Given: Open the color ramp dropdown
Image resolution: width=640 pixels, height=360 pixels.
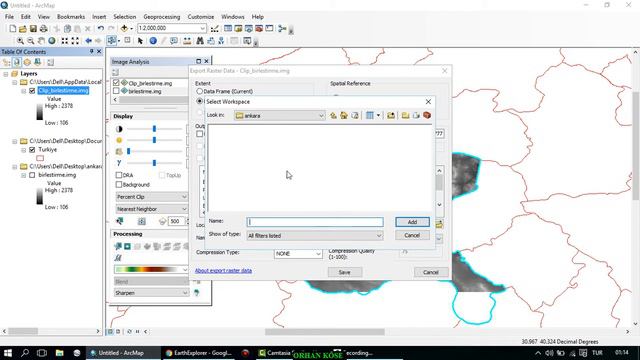Looking at the screenshot, I should tap(184, 270).
